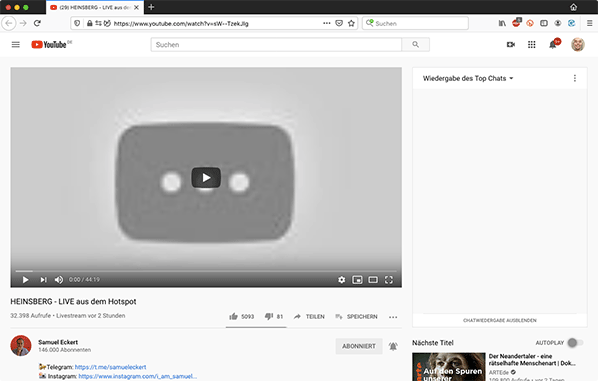Dislike the video with thumbs down
The image size is (598, 381).
point(274,316)
